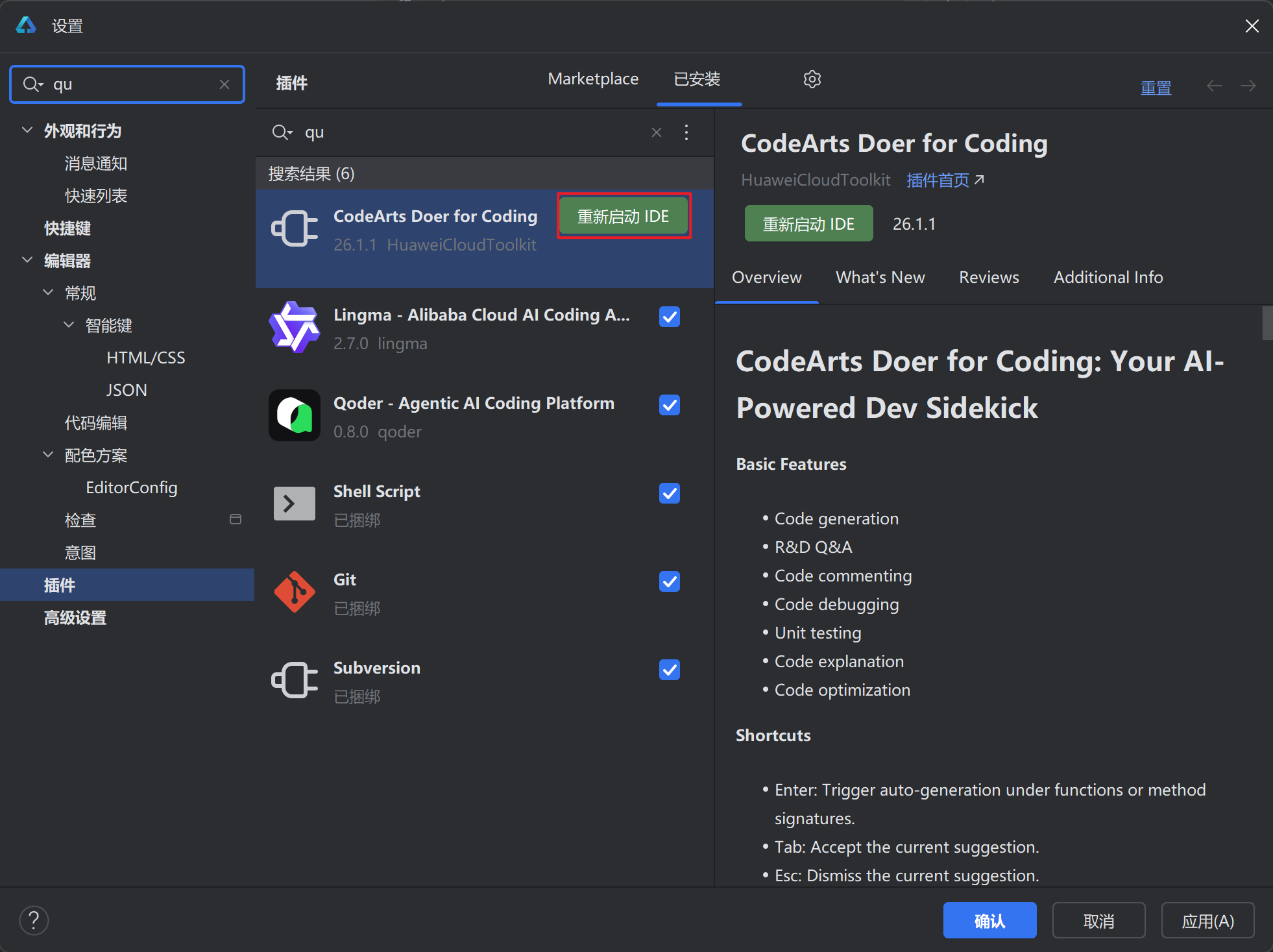Open the What's New tab
Viewport: 1273px width, 952px height.
tap(880, 277)
